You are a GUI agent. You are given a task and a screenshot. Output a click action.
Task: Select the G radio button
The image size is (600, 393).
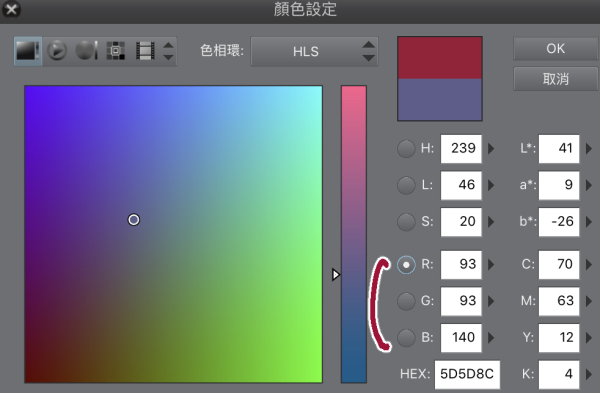(x=406, y=301)
